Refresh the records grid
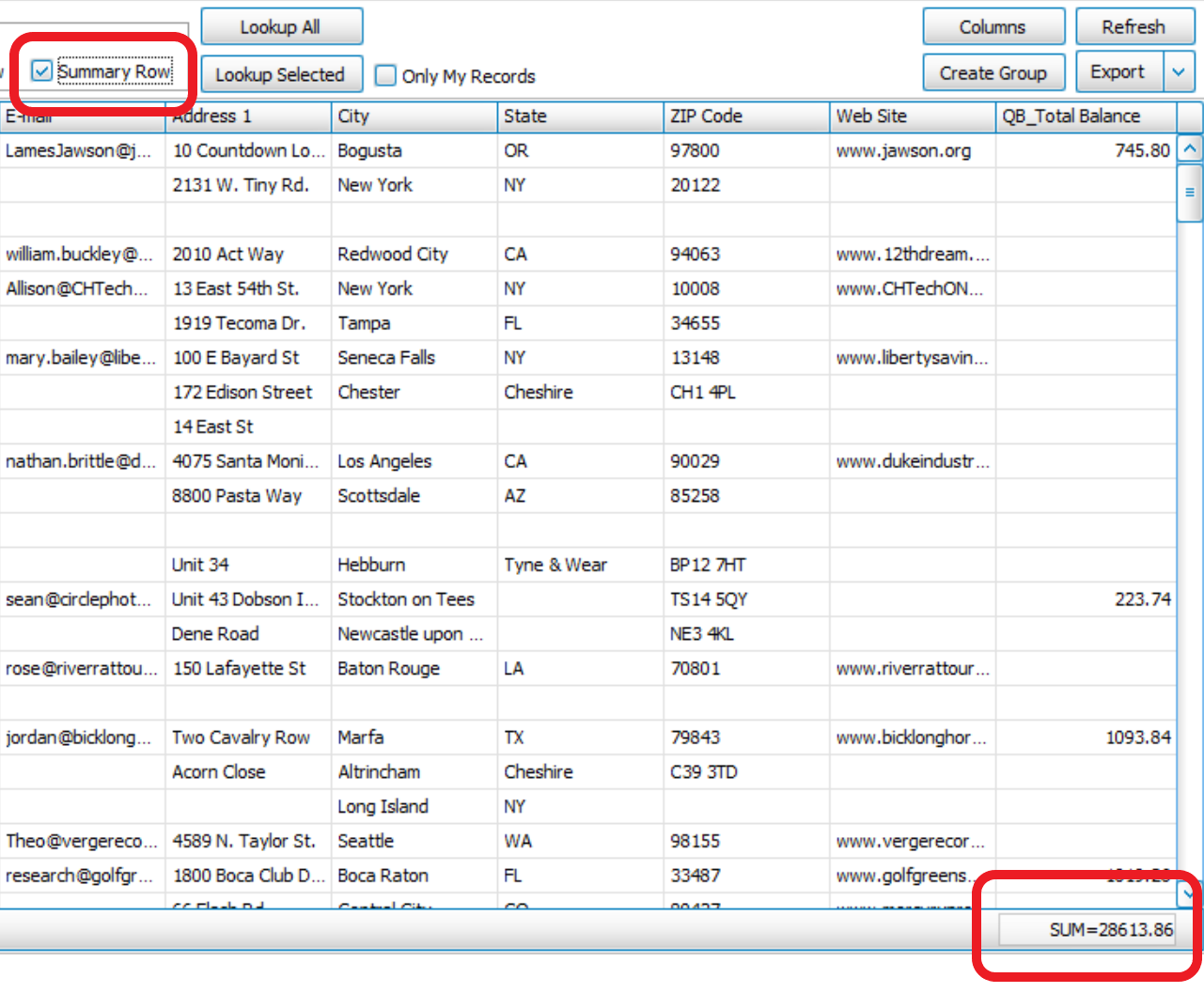This screenshot has width=1204, height=993. pos(1134,27)
